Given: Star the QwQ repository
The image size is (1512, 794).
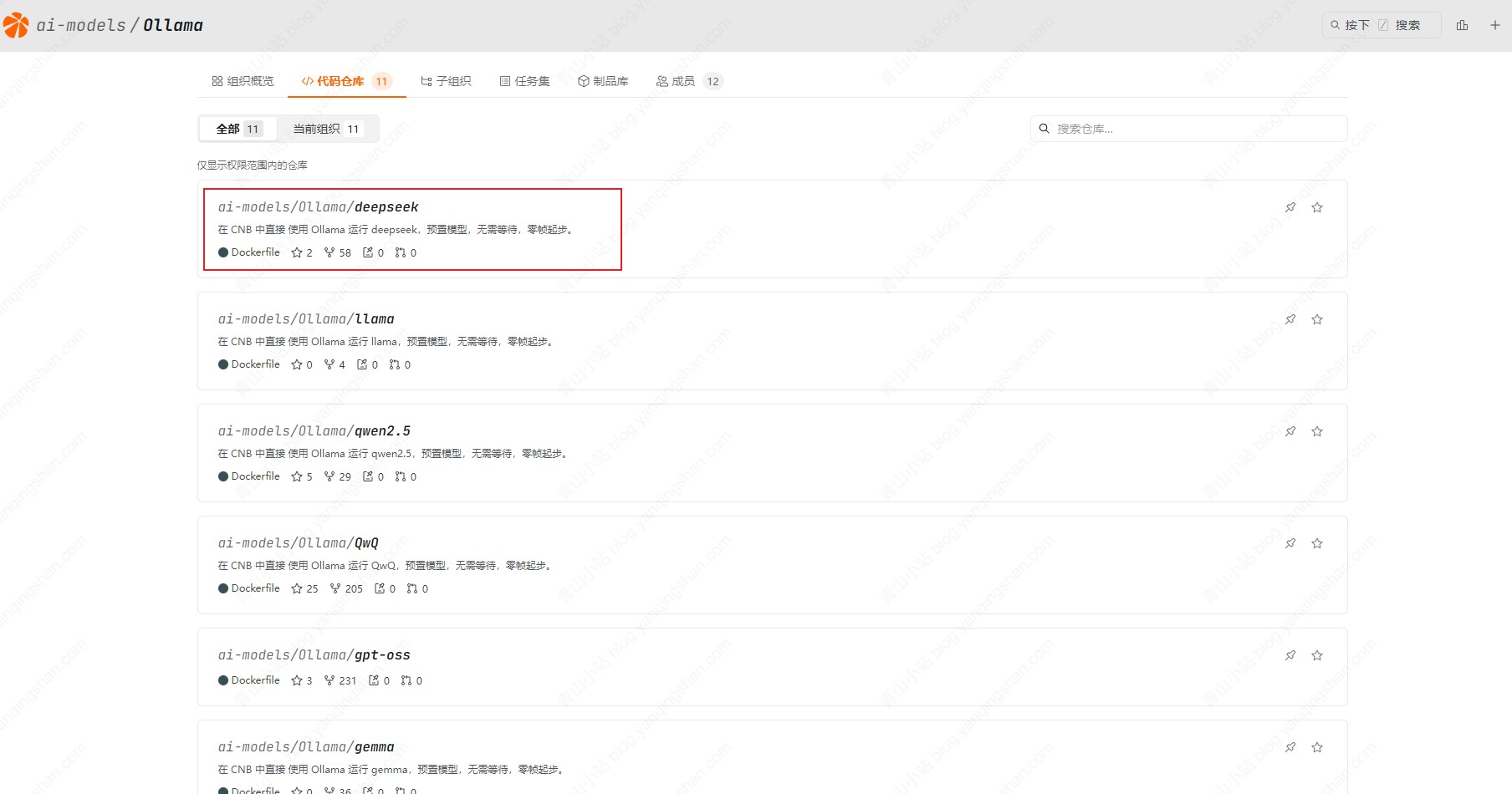Looking at the screenshot, I should (x=1317, y=543).
